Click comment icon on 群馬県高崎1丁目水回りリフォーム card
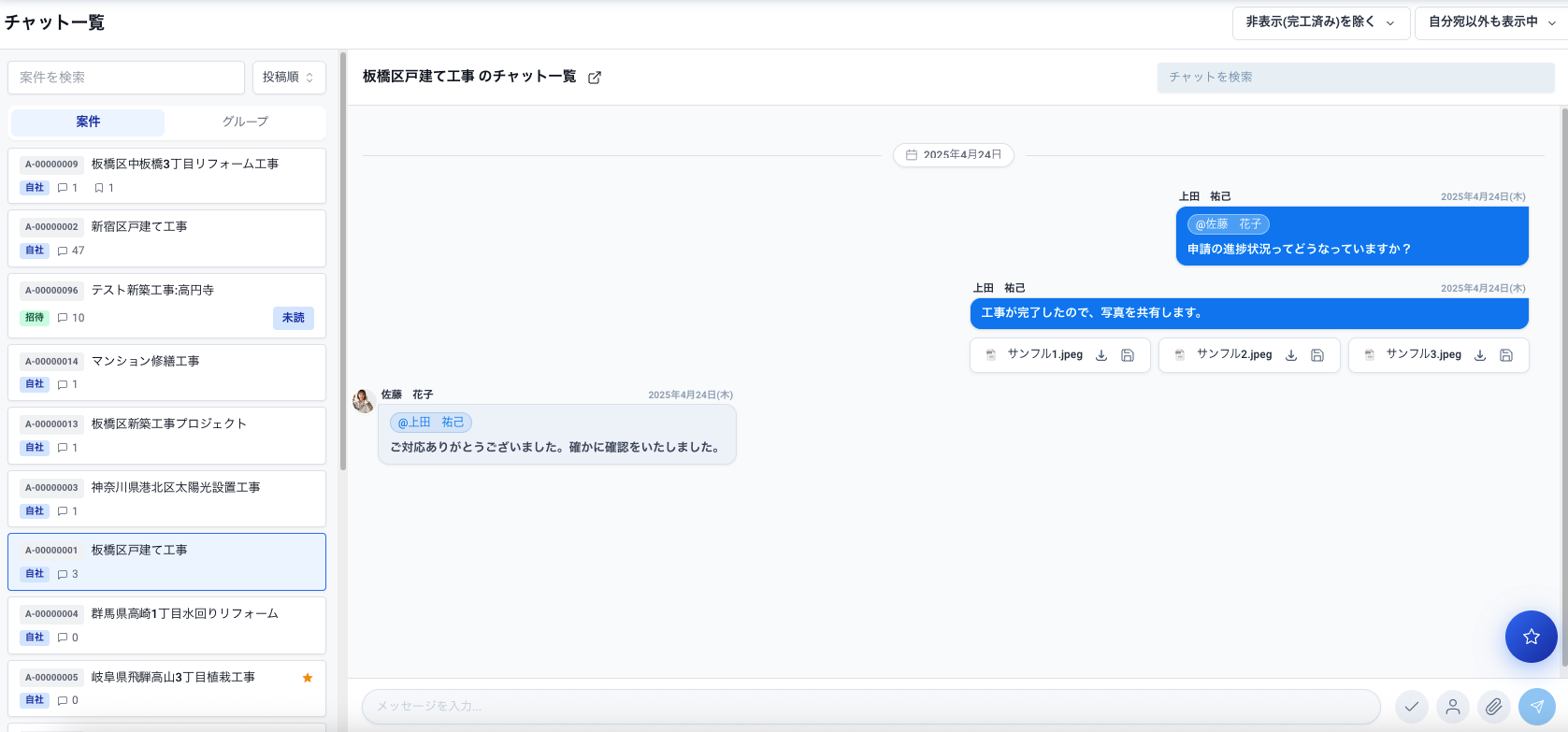The width and height of the screenshot is (1568, 732). click(63, 638)
